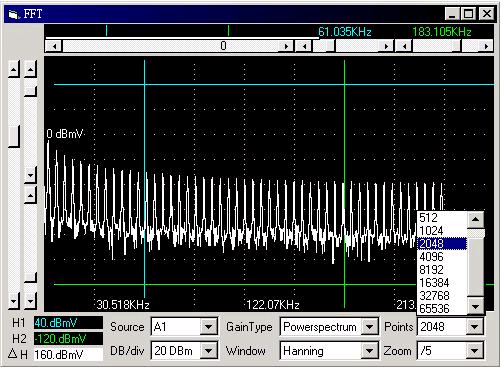Pick 32768 from the Points list
The height and width of the screenshot is (367, 501).
point(442,296)
